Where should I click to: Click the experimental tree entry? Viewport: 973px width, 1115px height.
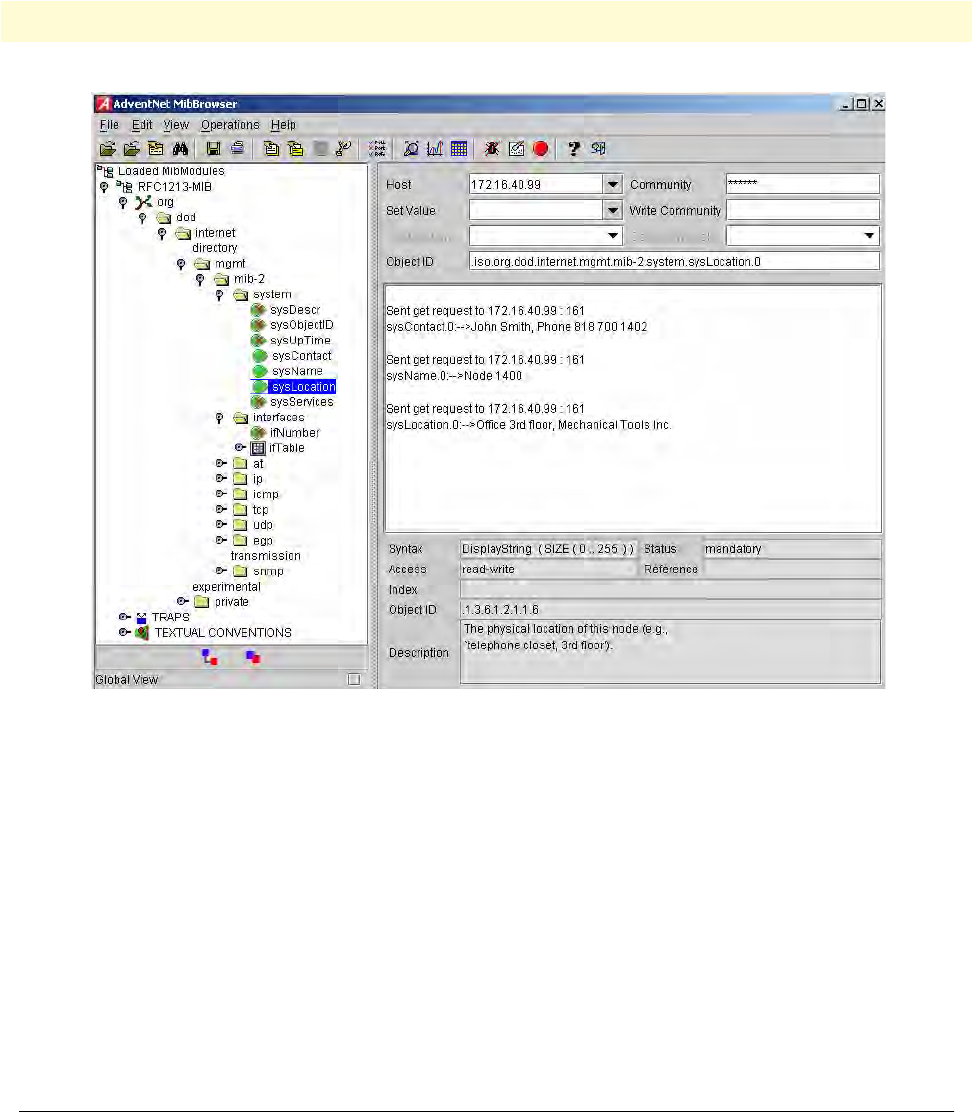tap(226, 587)
